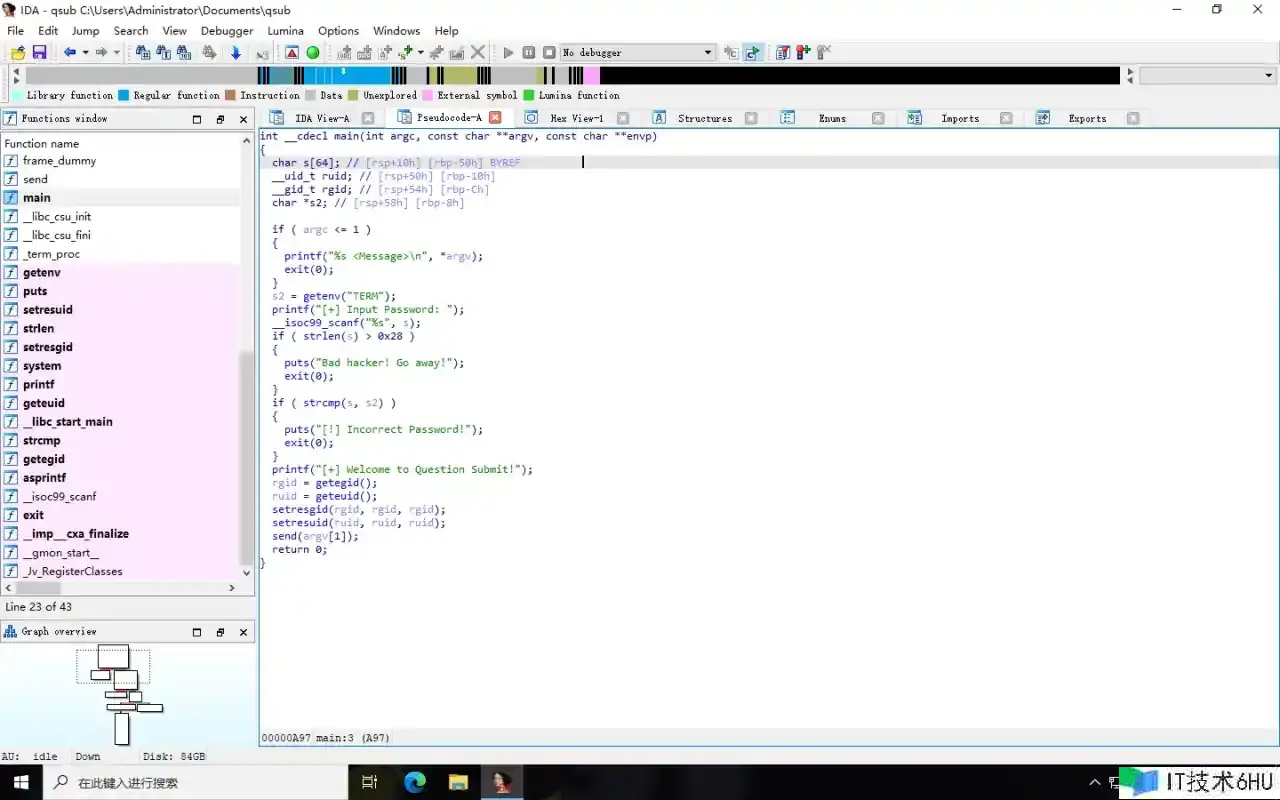Open the Debugger menu
The height and width of the screenshot is (800, 1280).
tap(226, 31)
